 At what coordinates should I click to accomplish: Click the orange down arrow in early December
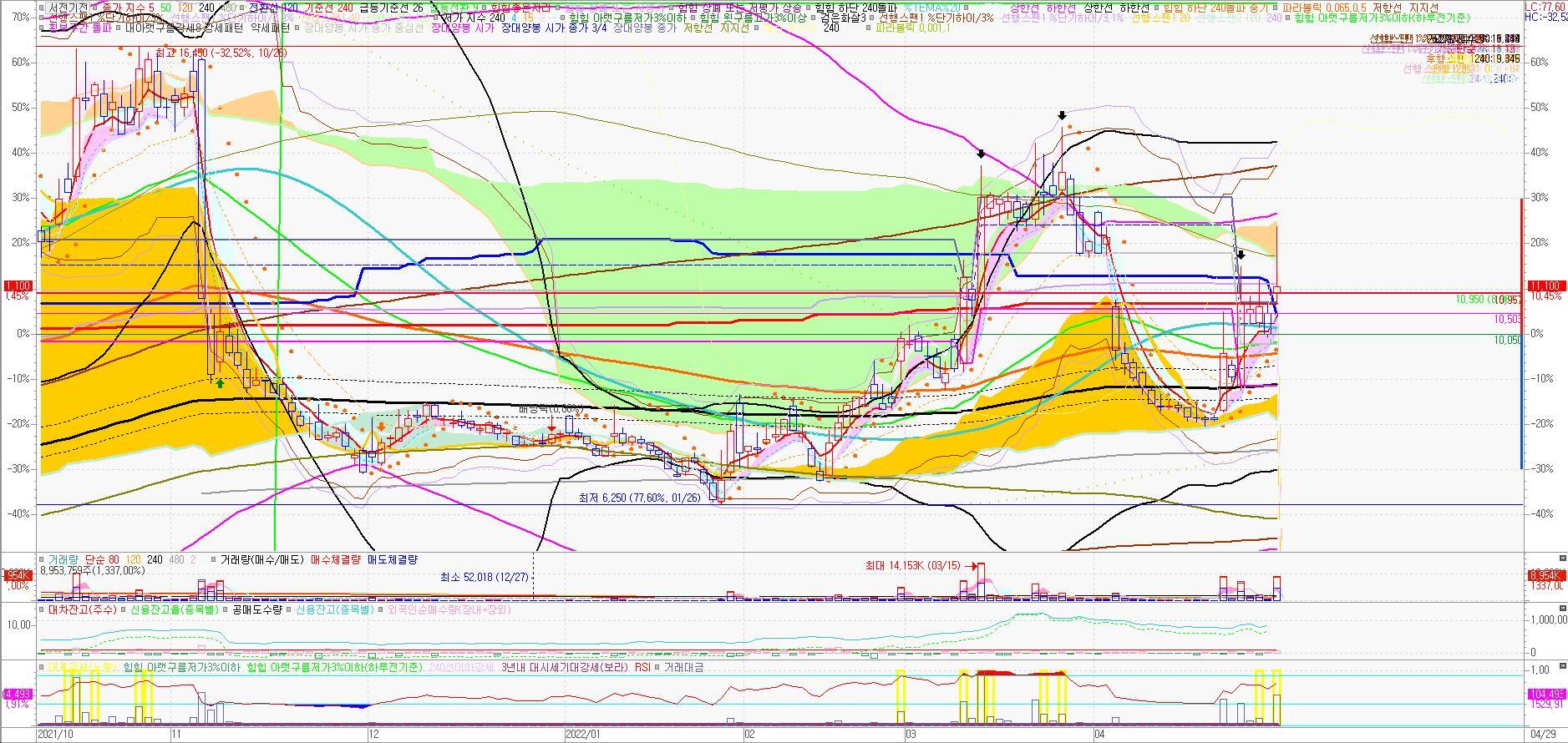[x=381, y=427]
